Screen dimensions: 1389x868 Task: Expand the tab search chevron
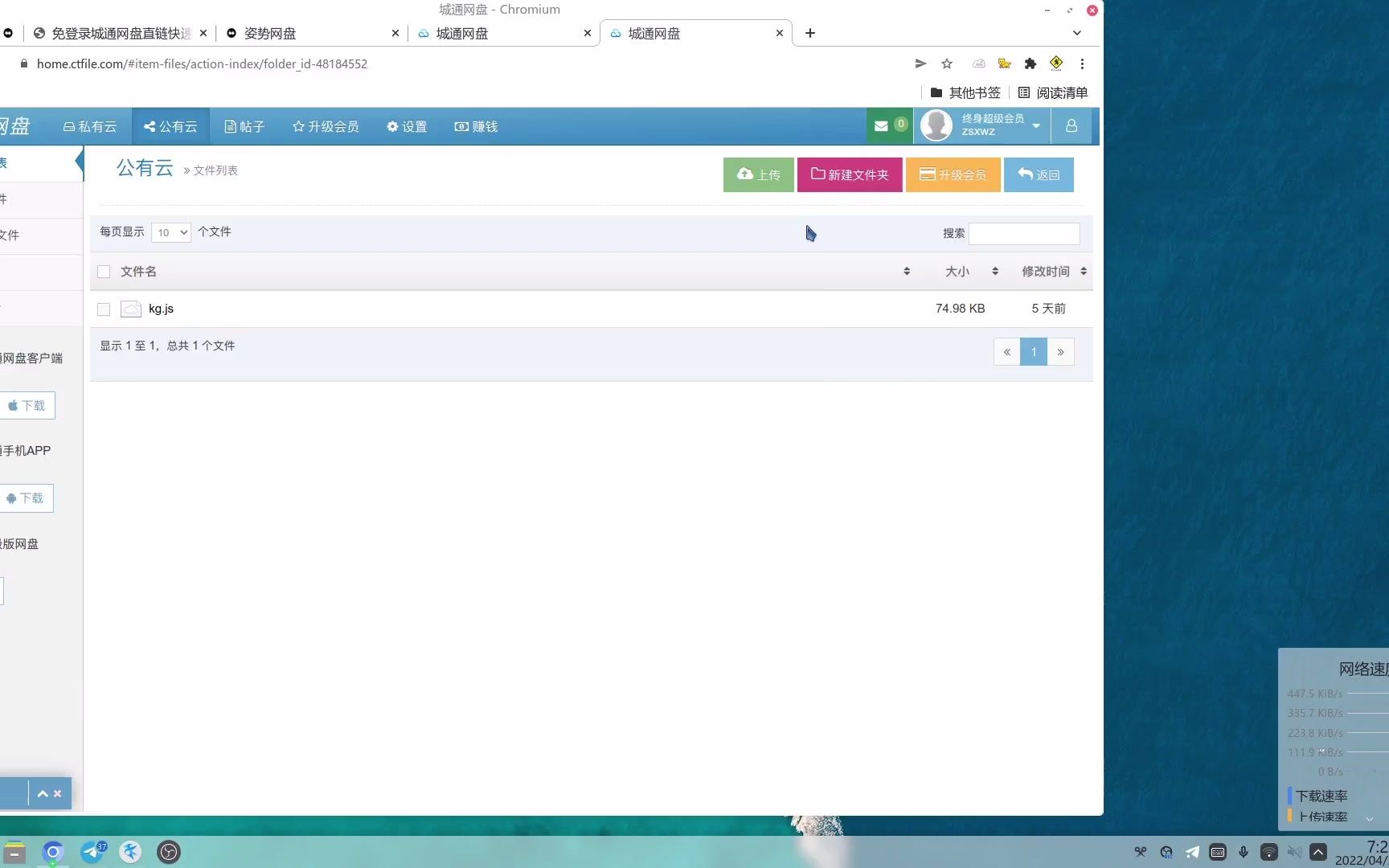coord(1077,33)
